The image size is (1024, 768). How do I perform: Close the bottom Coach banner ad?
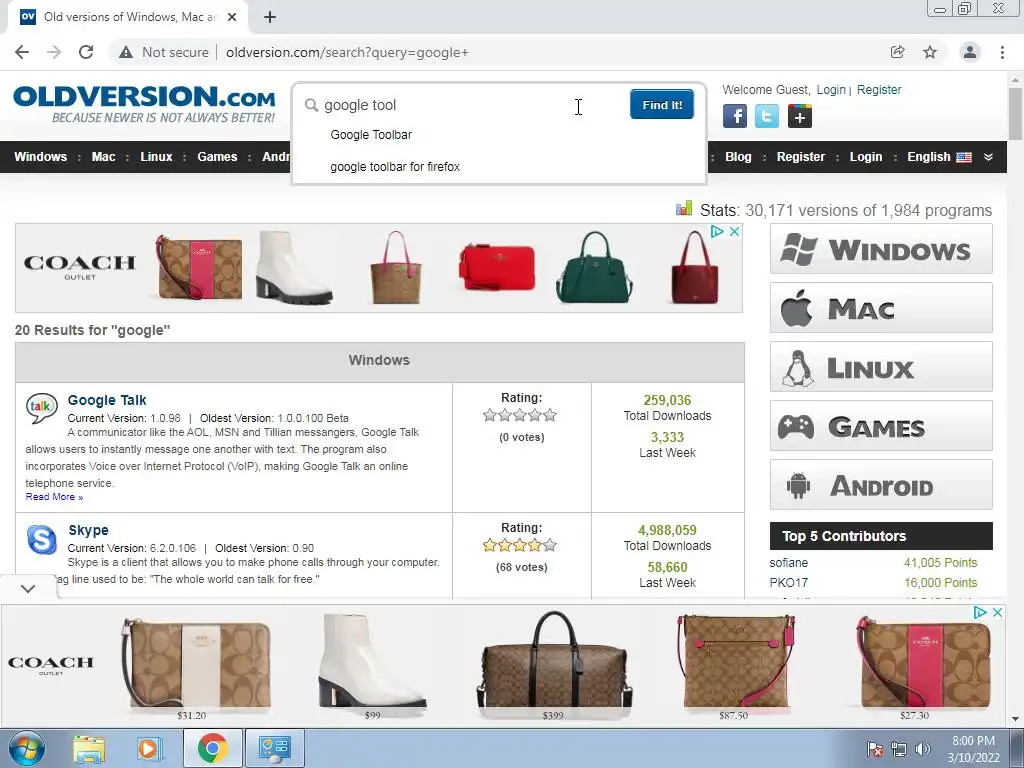tap(997, 613)
